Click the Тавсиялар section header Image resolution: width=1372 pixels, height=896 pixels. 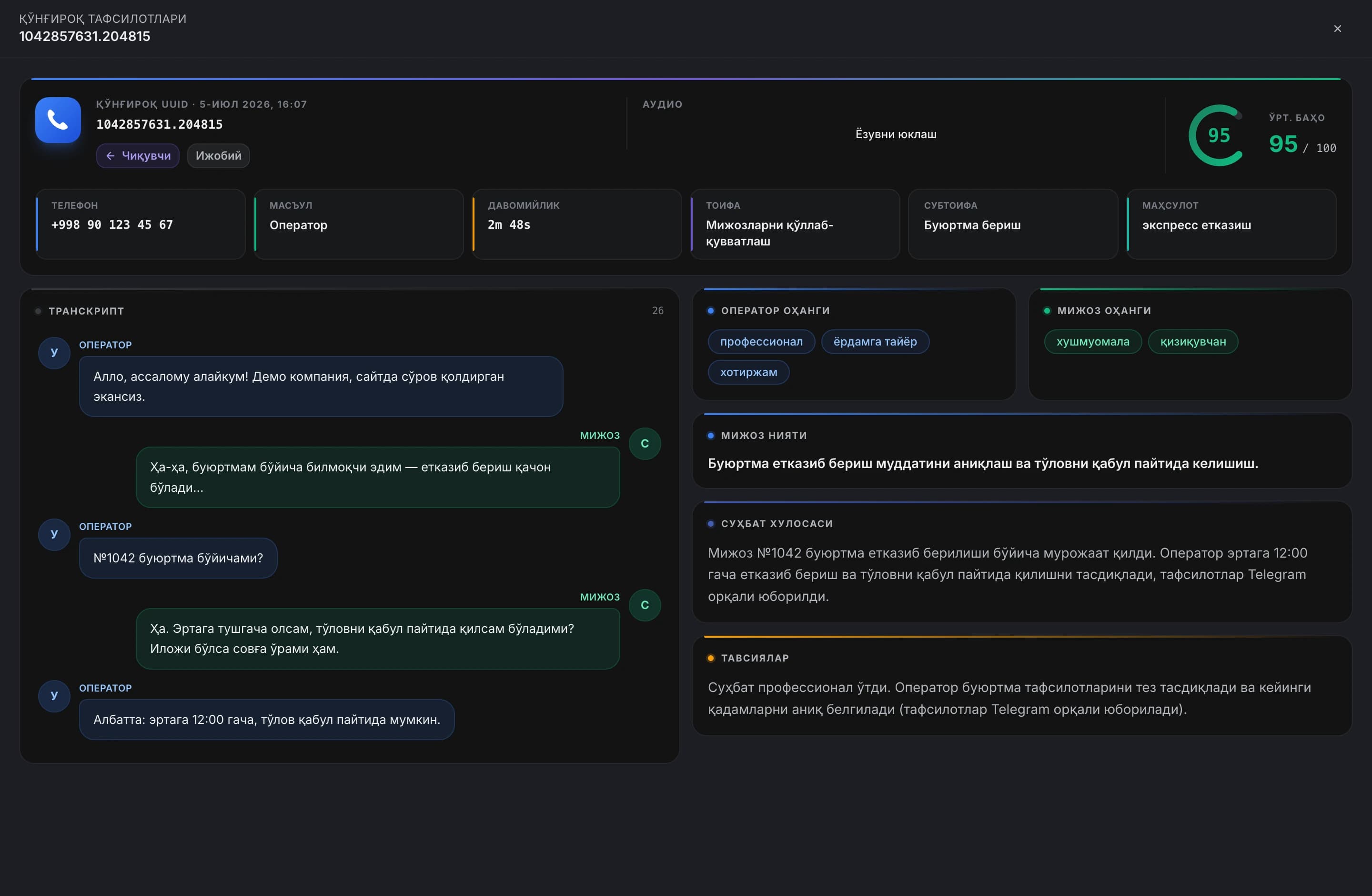[755, 659]
